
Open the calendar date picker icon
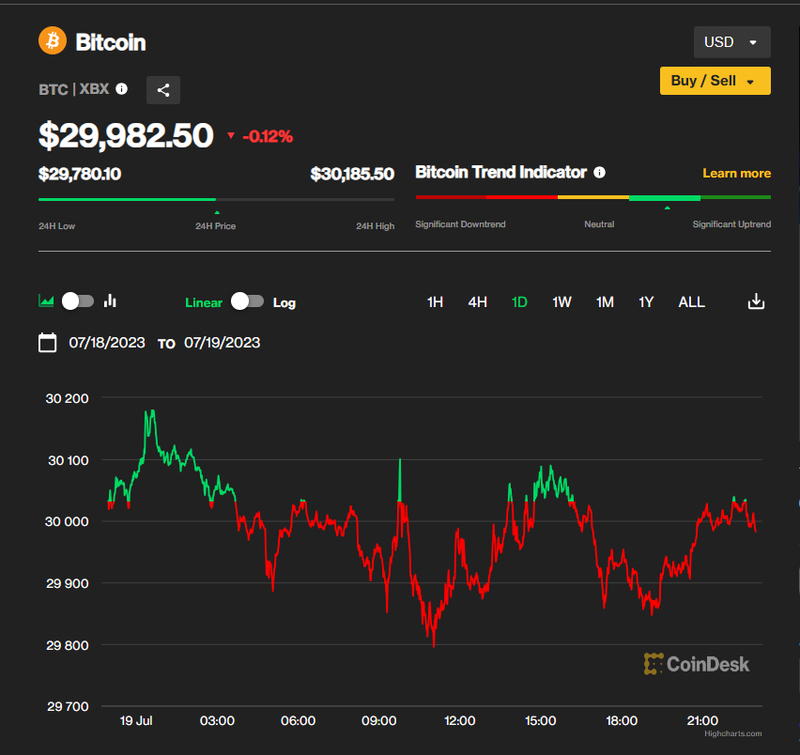pyautogui.click(x=47, y=343)
